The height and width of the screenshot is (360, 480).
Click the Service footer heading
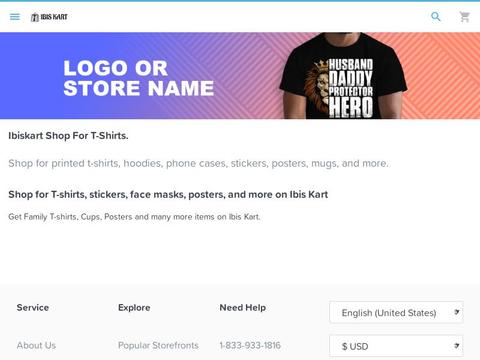click(x=33, y=307)
